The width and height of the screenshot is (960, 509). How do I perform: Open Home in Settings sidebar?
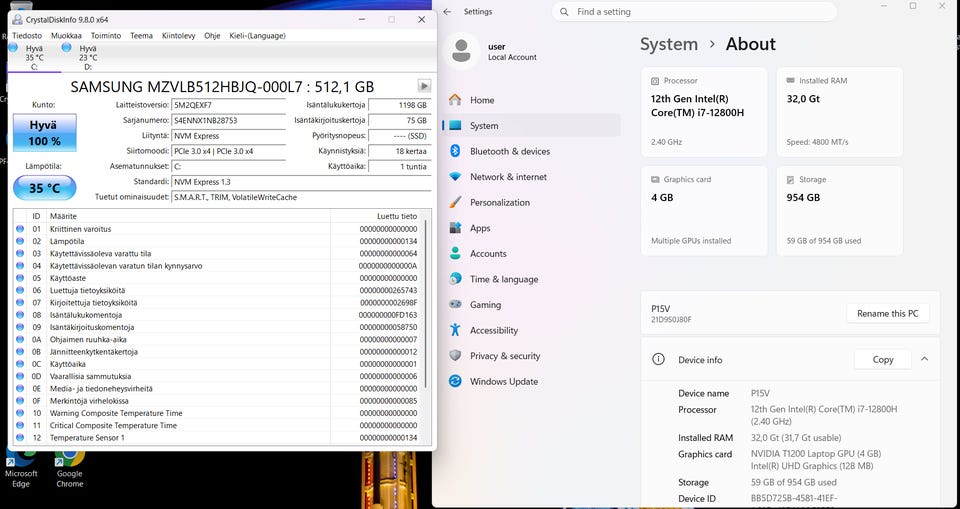pos(531,100)
